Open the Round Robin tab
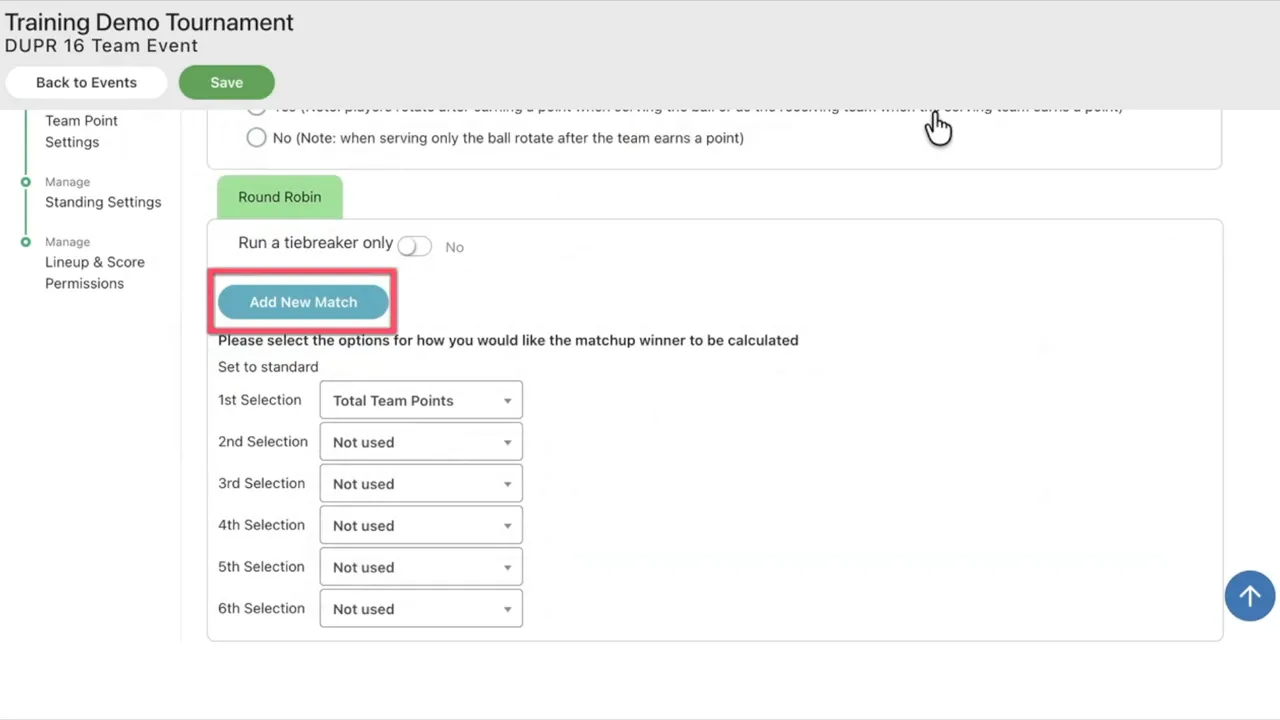Viewport: 1280px width, 720px height. (x=280, y=197)
